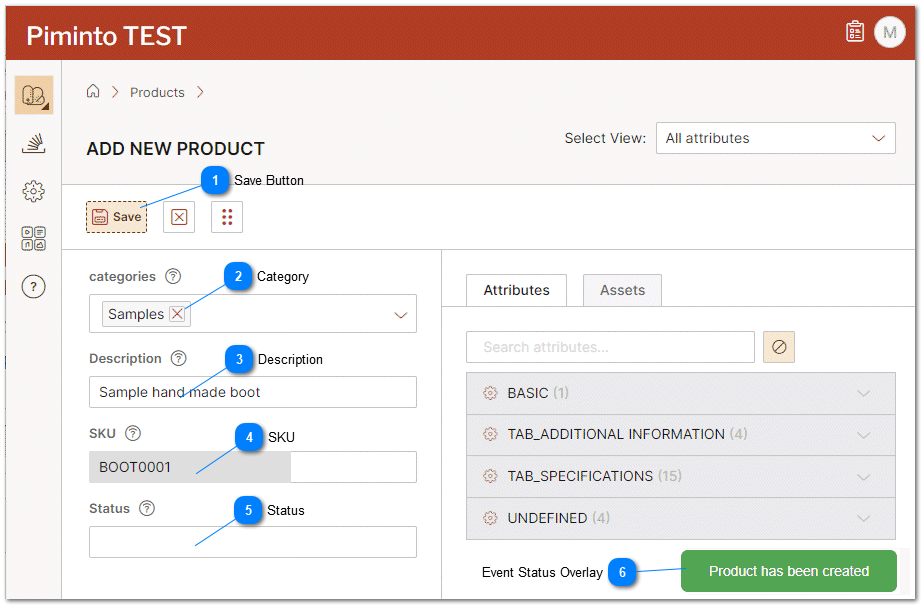The width and height of the screenshot is (924, 608).
Task: Click the clear attributes filter icon
Action: [x=779, y=347]
